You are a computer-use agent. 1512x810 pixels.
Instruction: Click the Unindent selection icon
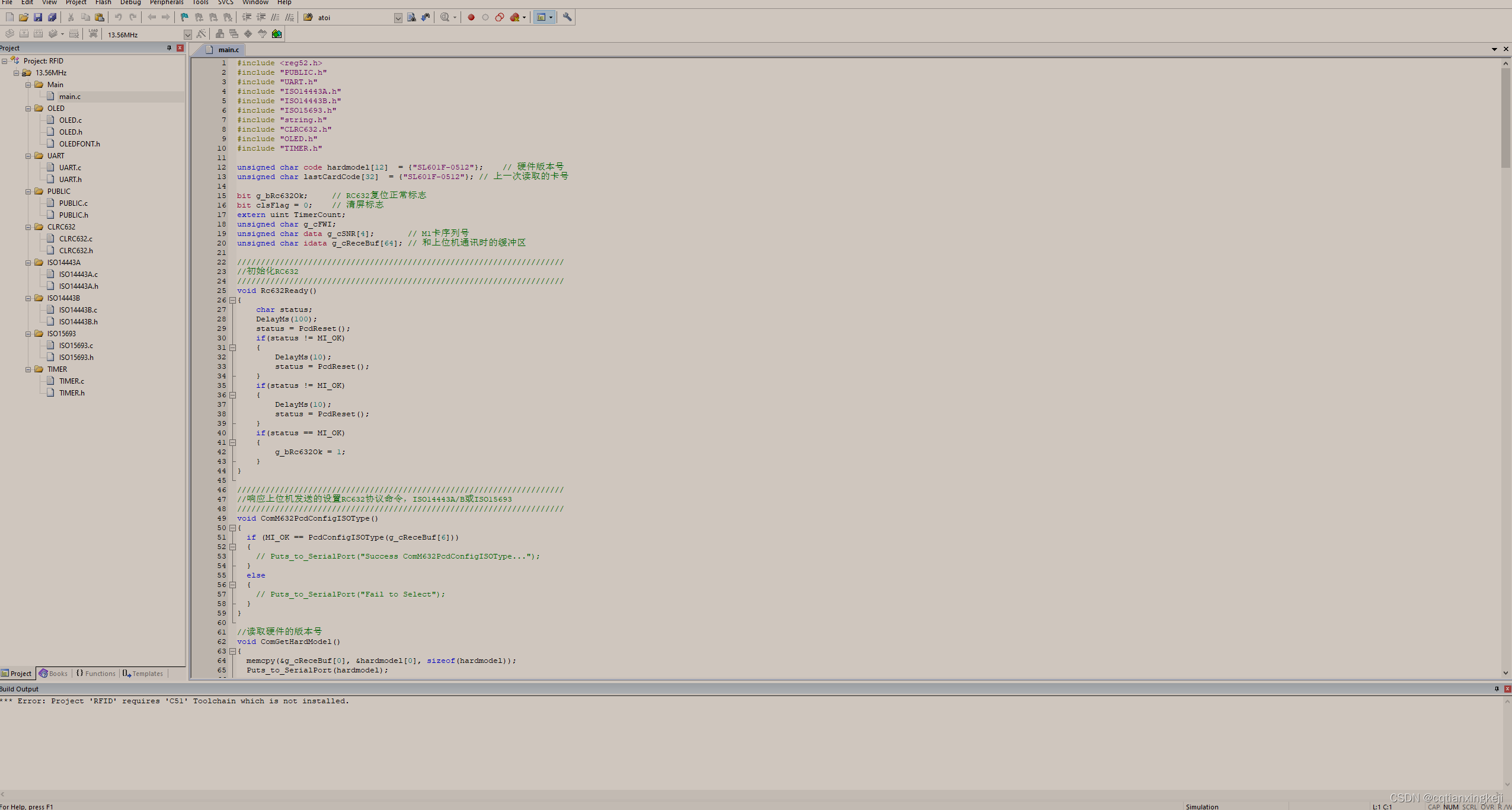click(261, 17)
